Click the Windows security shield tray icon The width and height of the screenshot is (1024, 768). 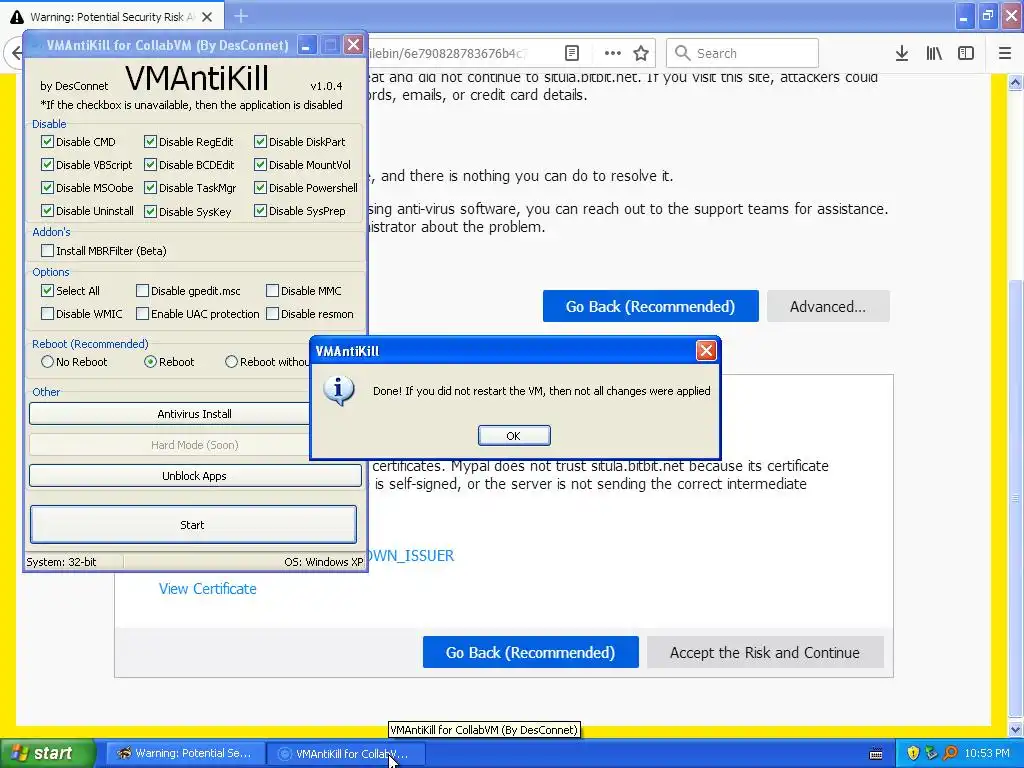coord(913,753)
